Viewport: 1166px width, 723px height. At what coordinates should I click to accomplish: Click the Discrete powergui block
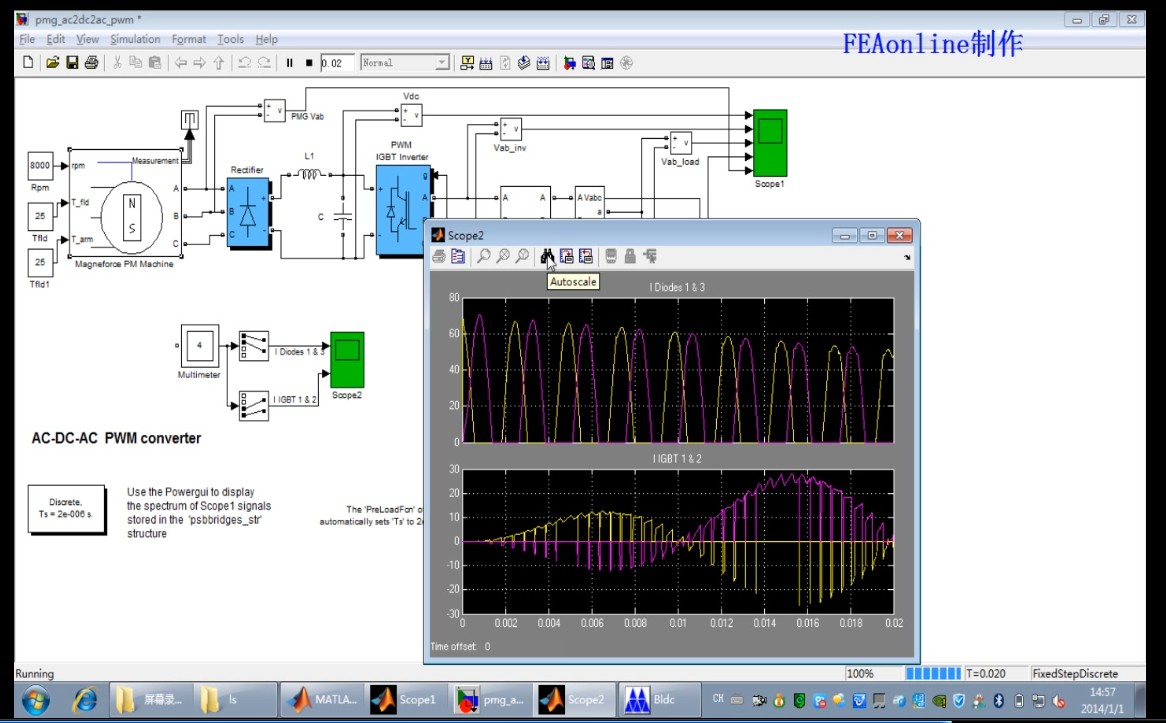(66, 509)
